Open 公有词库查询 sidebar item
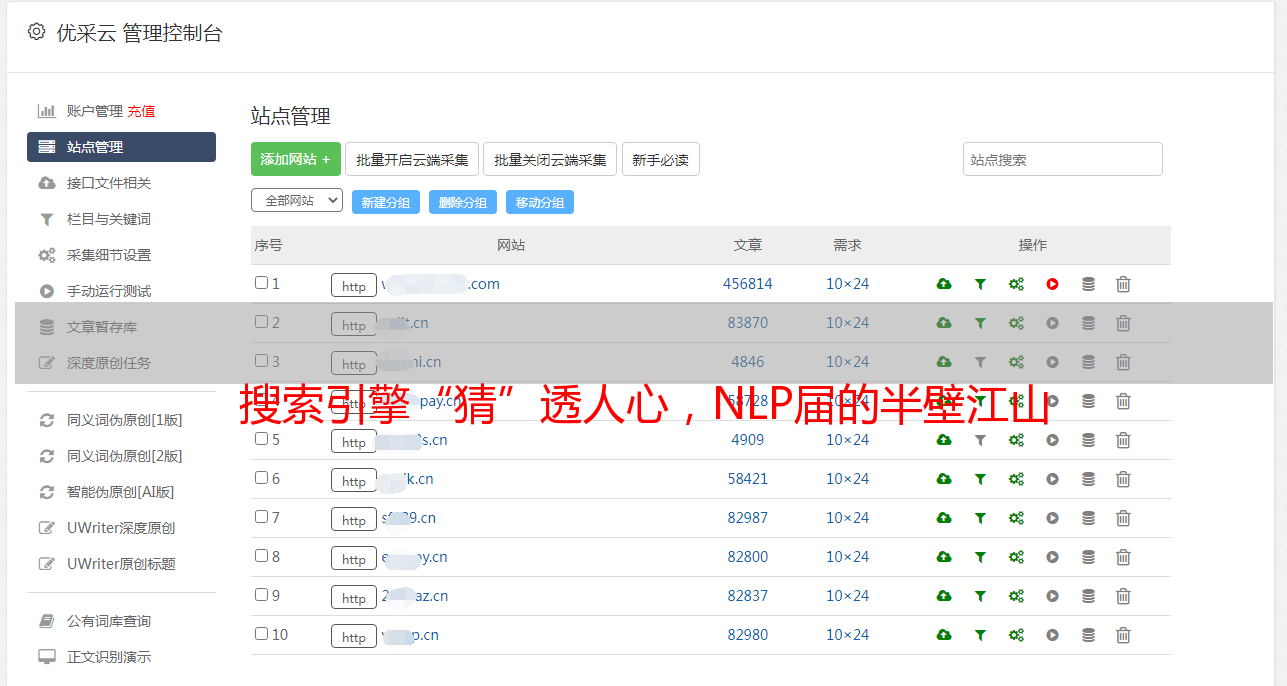The image size is (1287, 686). [x=109, y=621]
